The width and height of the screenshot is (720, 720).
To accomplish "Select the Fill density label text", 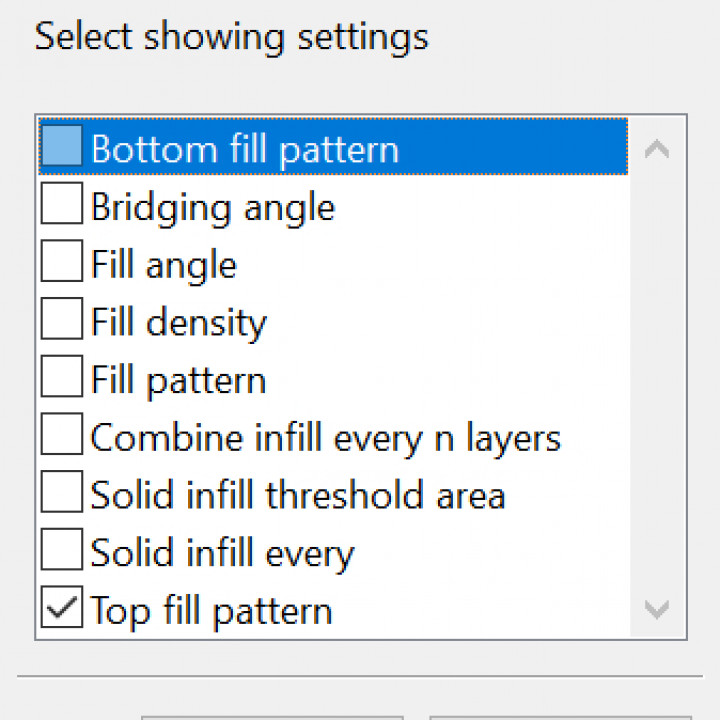I will [179, 323].
